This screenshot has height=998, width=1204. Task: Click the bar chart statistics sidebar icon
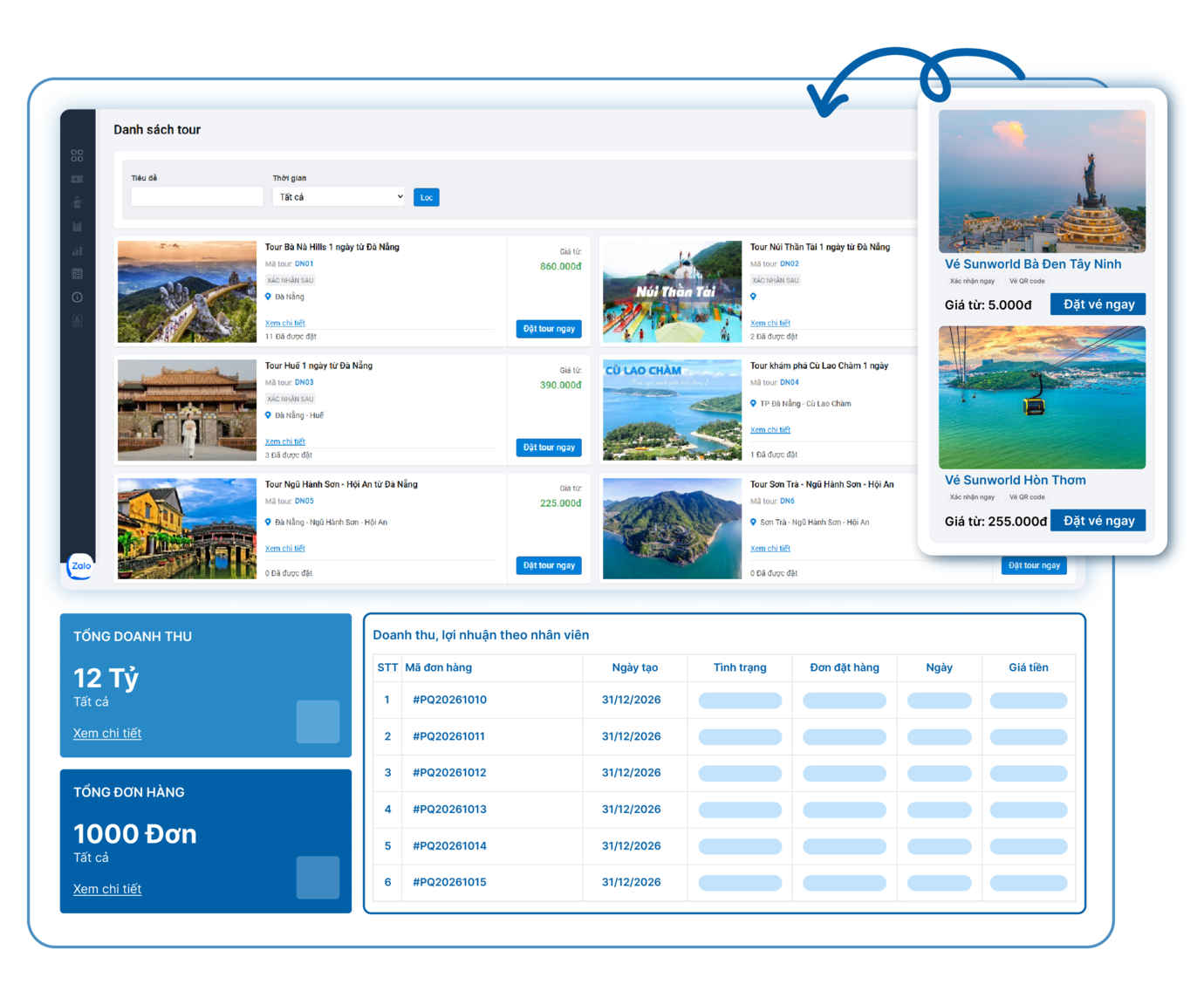click(x=77, y=250)
